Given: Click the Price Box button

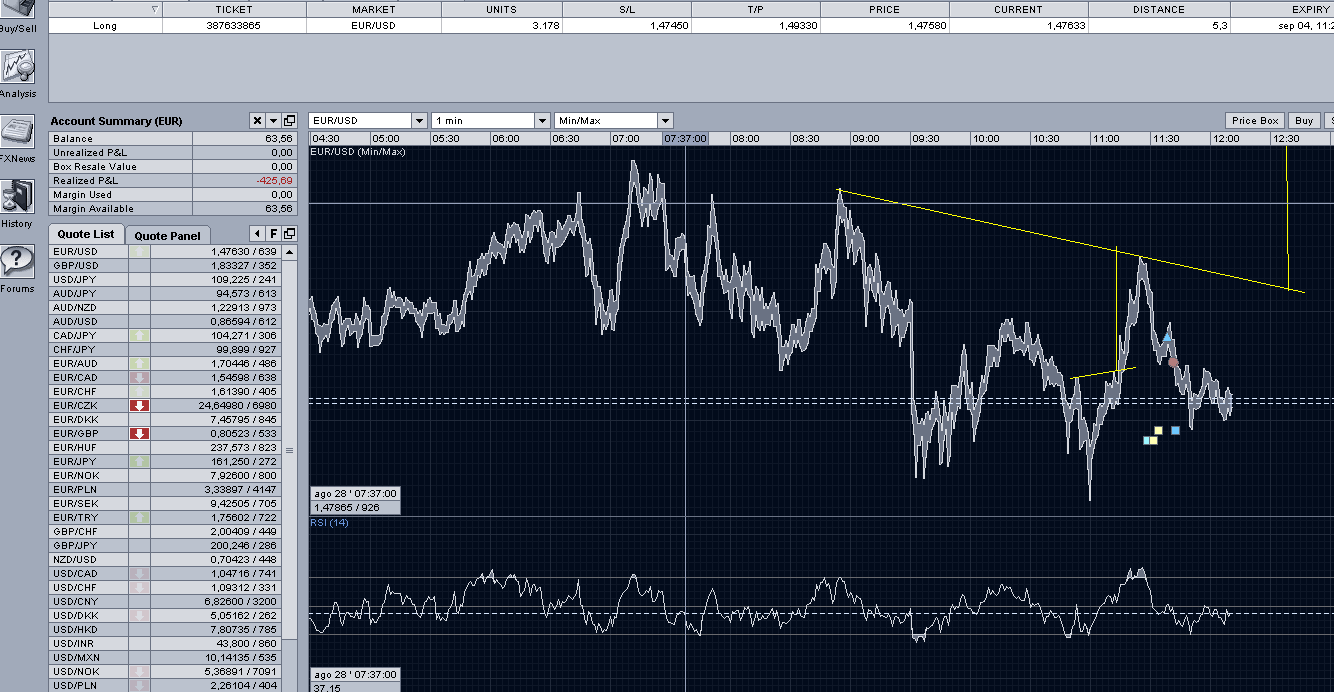Looking at the screenshot, I should click(x=1255, y=121).
